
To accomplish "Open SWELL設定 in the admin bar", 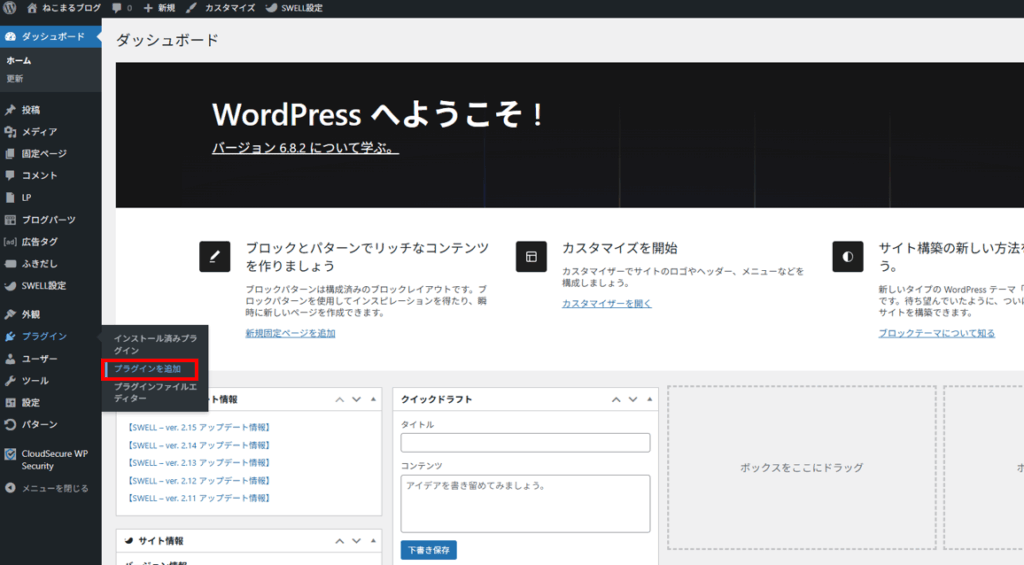I will 294,8.
